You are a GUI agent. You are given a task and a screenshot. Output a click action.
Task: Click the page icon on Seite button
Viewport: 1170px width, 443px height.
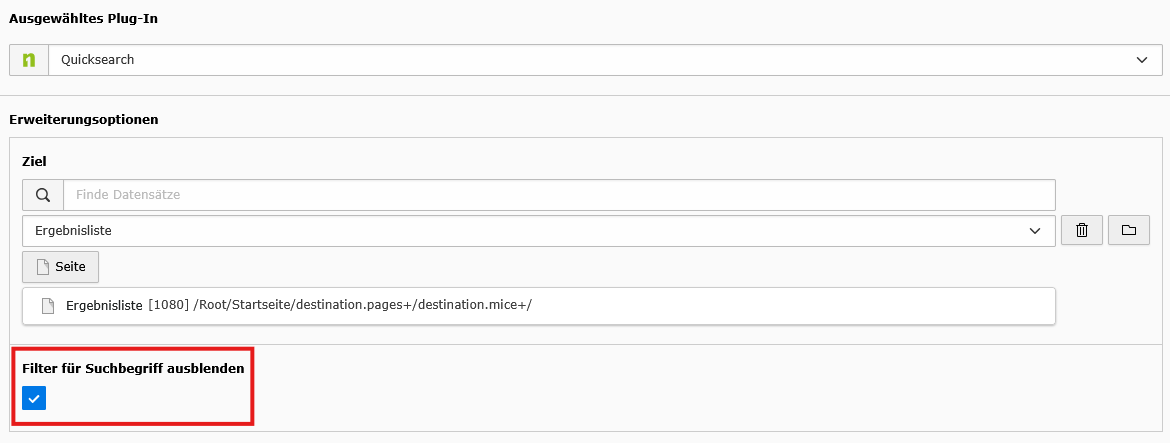(x=43, y=267)
